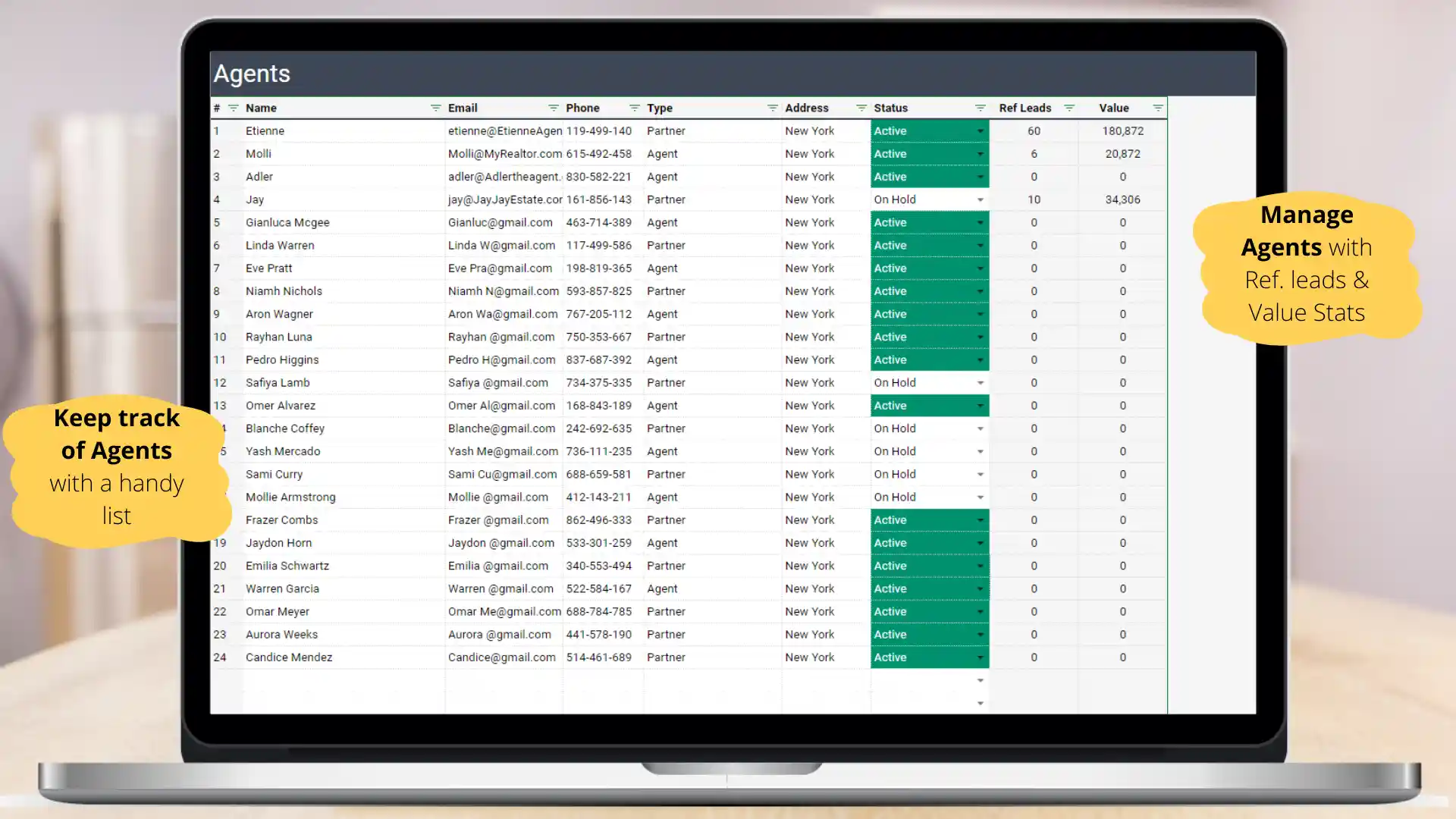Screen dimensions: 1456x819
Task: Open the Address column filter icon
Action: (861, 108)
